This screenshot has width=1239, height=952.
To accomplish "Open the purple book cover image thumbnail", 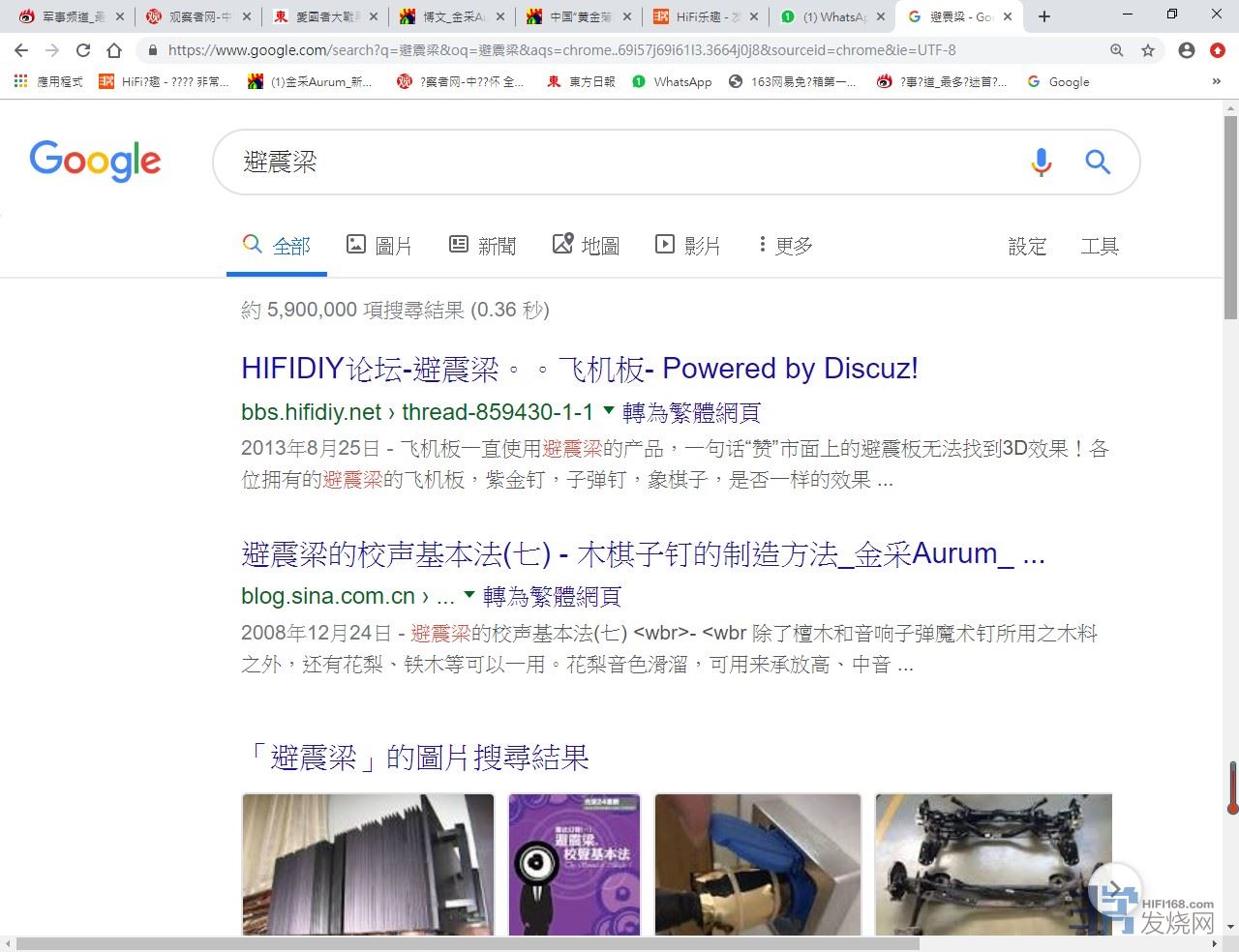I will point(574,864).
